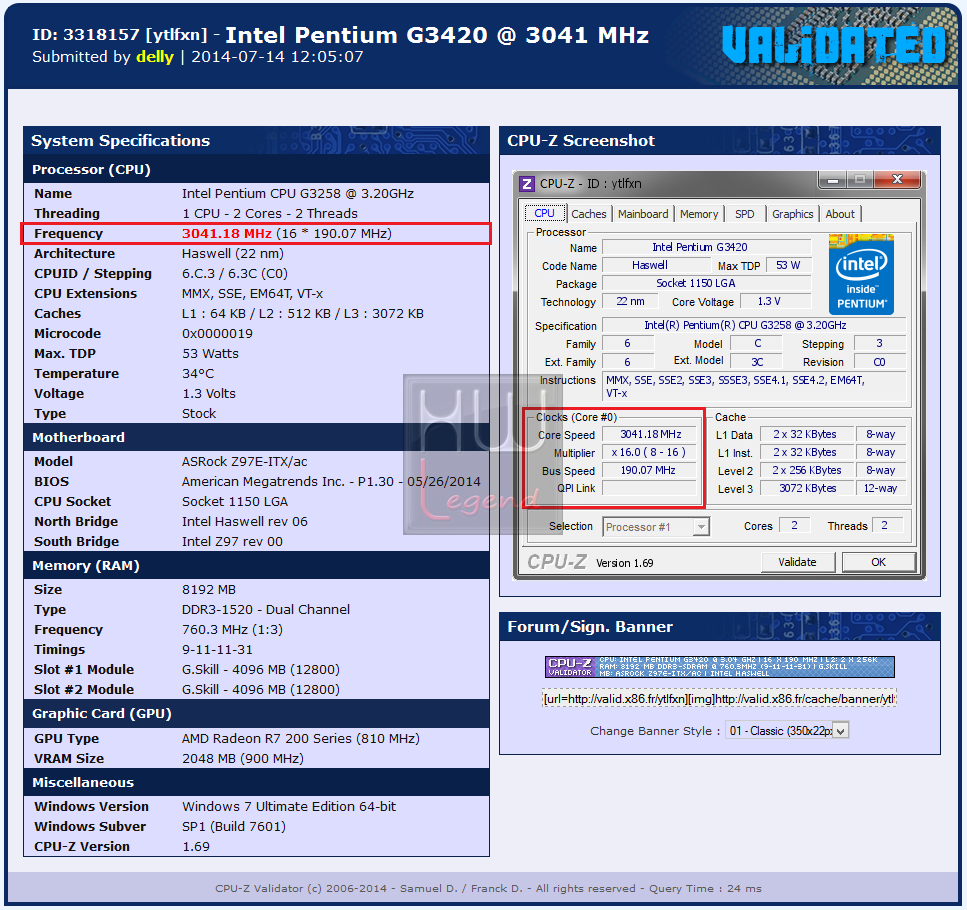
Task: Click the Level 3 cache value 3072 KBytes
Action: (807, 488)
